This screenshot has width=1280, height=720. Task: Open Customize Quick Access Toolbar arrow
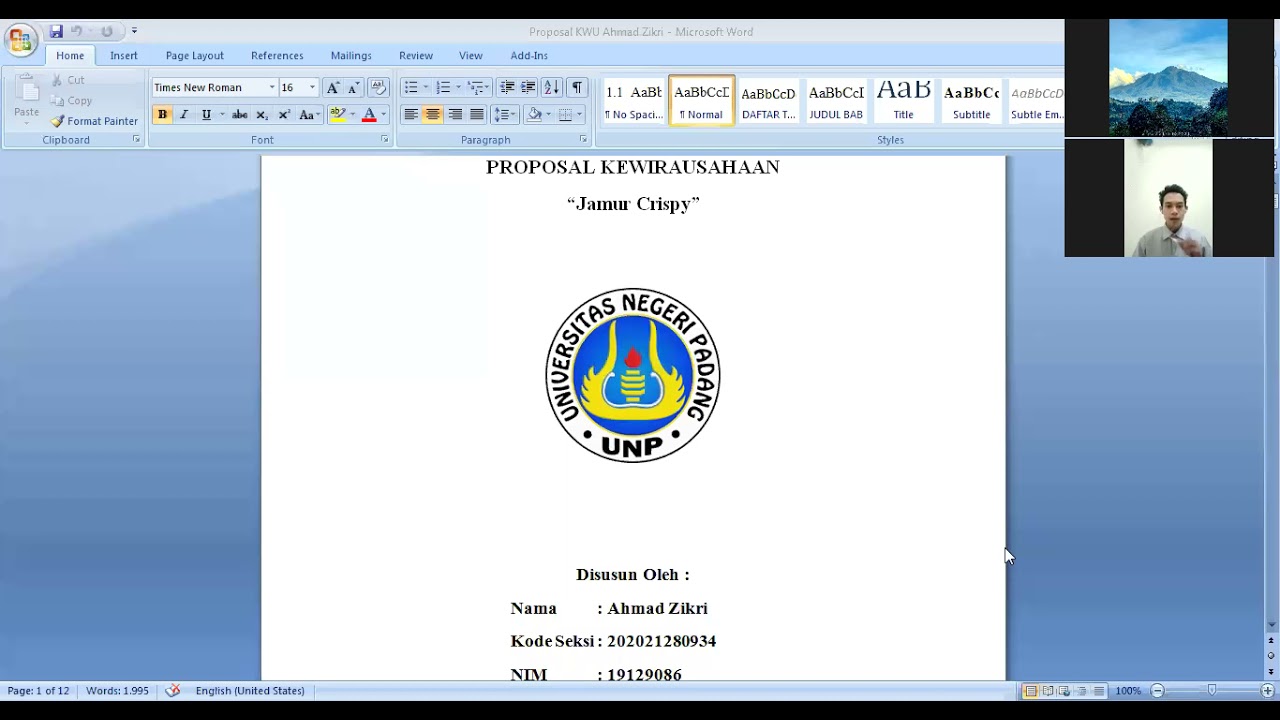134,31
